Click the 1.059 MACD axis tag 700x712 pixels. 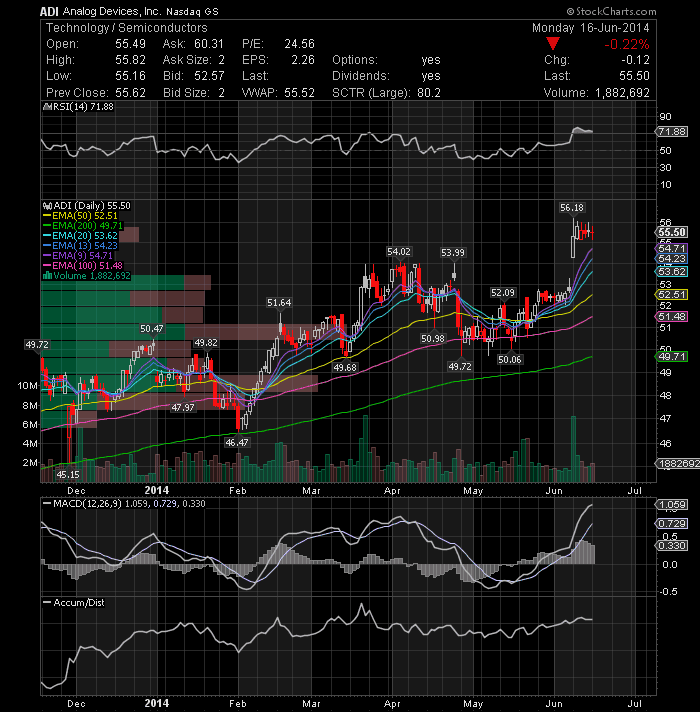click(x=672, y=505)
